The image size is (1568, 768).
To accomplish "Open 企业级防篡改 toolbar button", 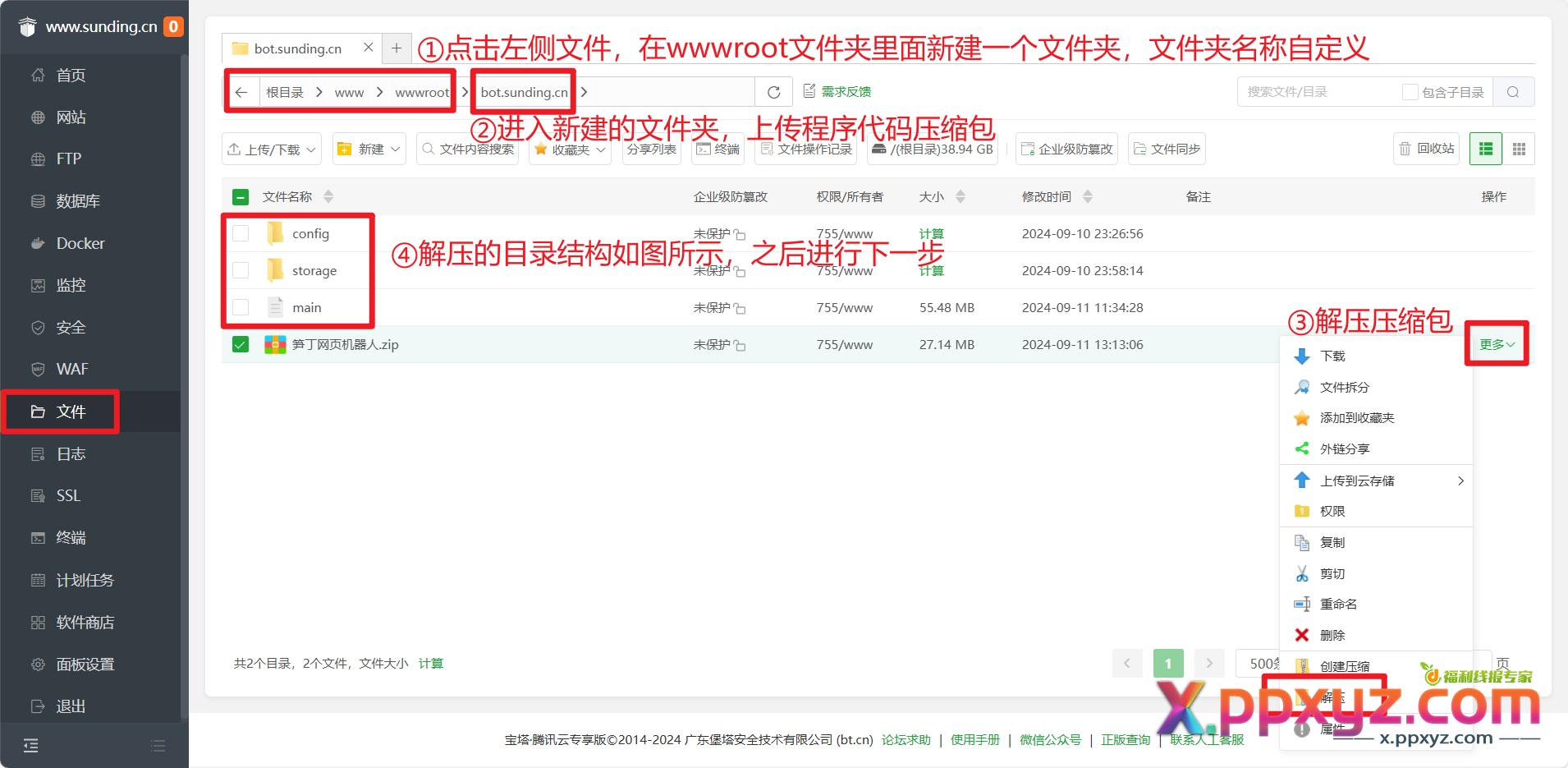I will click(1066, 149).
